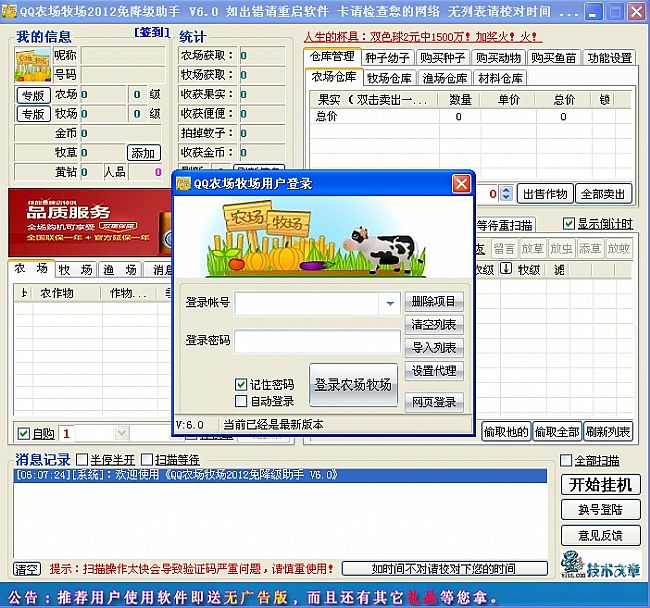Adjust the sell quantity spinner arrows
This screenshot has height=608, width=650.
(x=506, y=194)
